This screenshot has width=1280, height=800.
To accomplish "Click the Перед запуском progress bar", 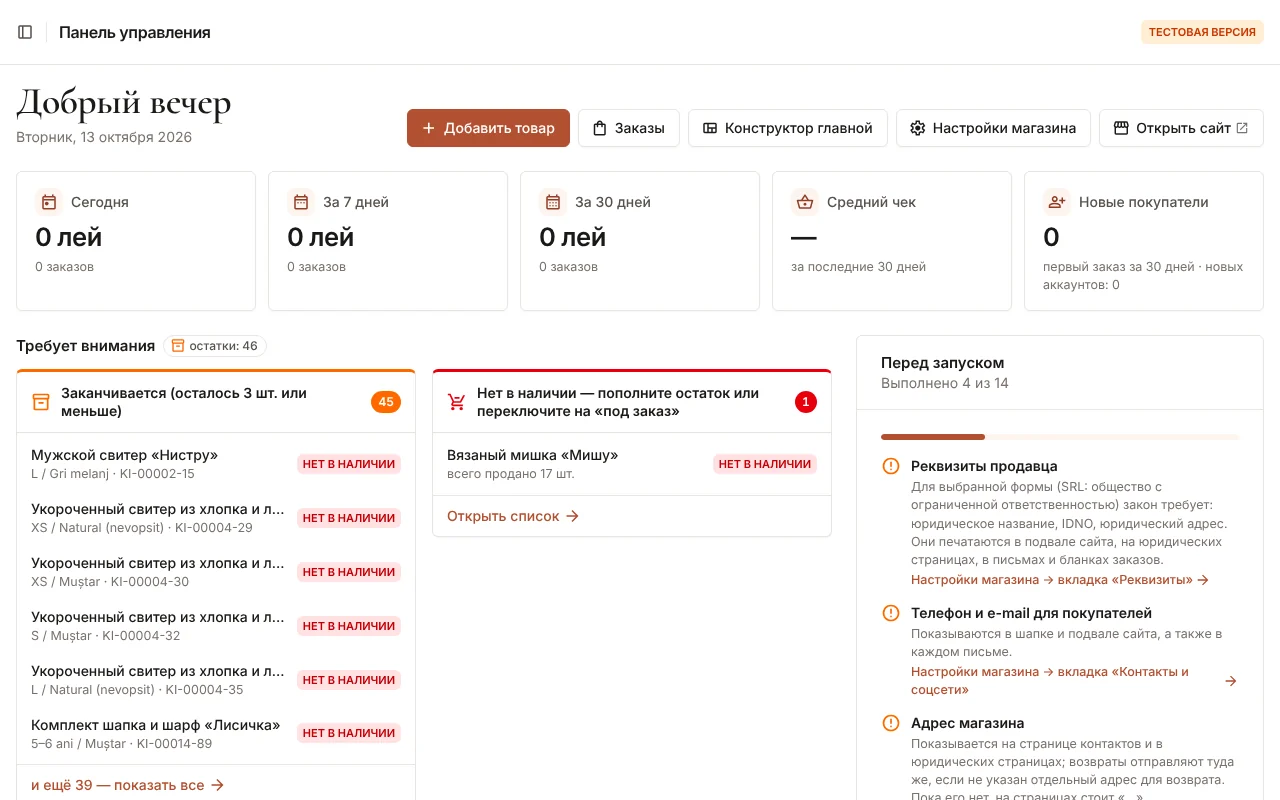I will coord(1060,437).
